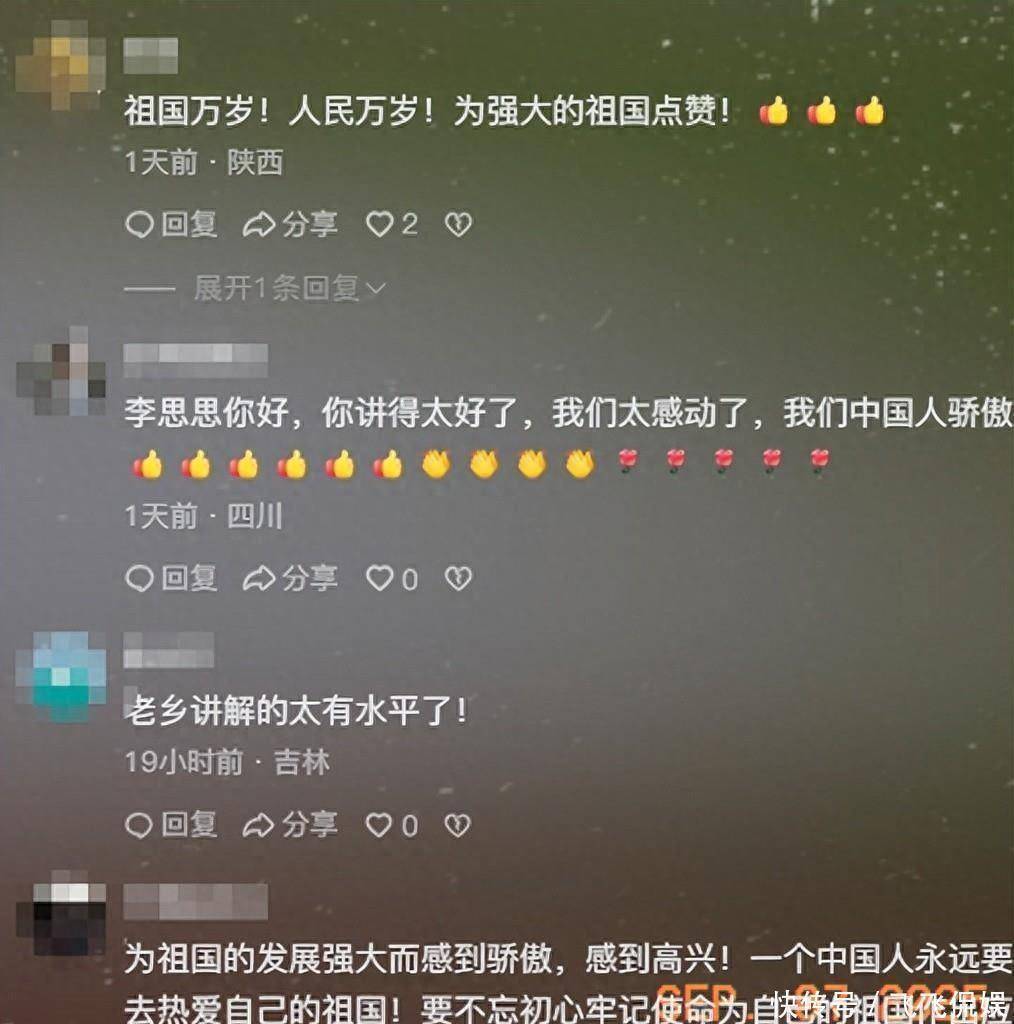Share the Sichuan comment via 分享
Viewport: 1014px width, 1024px height.
coord(290,579)
